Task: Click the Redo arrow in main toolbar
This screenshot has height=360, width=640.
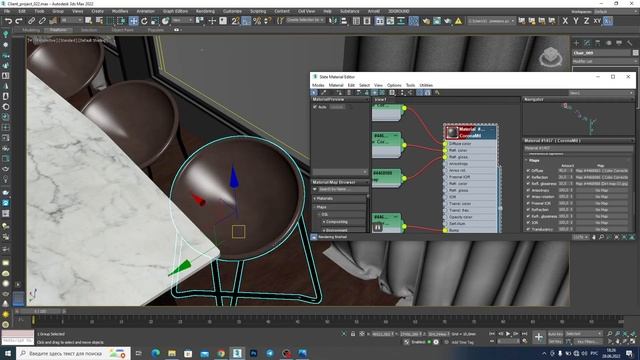Action: pos(19,21)
